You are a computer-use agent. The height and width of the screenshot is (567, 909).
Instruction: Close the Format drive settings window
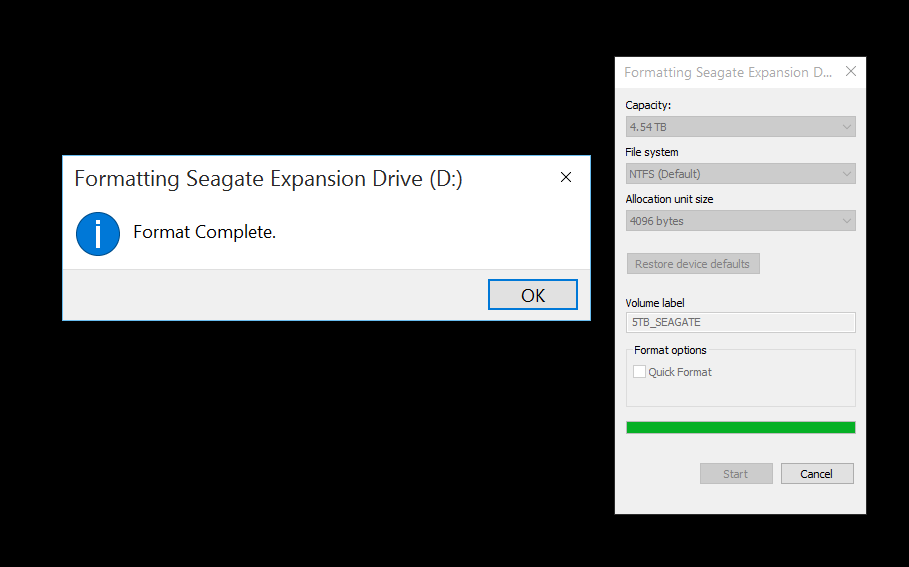[x=850, y=72]
